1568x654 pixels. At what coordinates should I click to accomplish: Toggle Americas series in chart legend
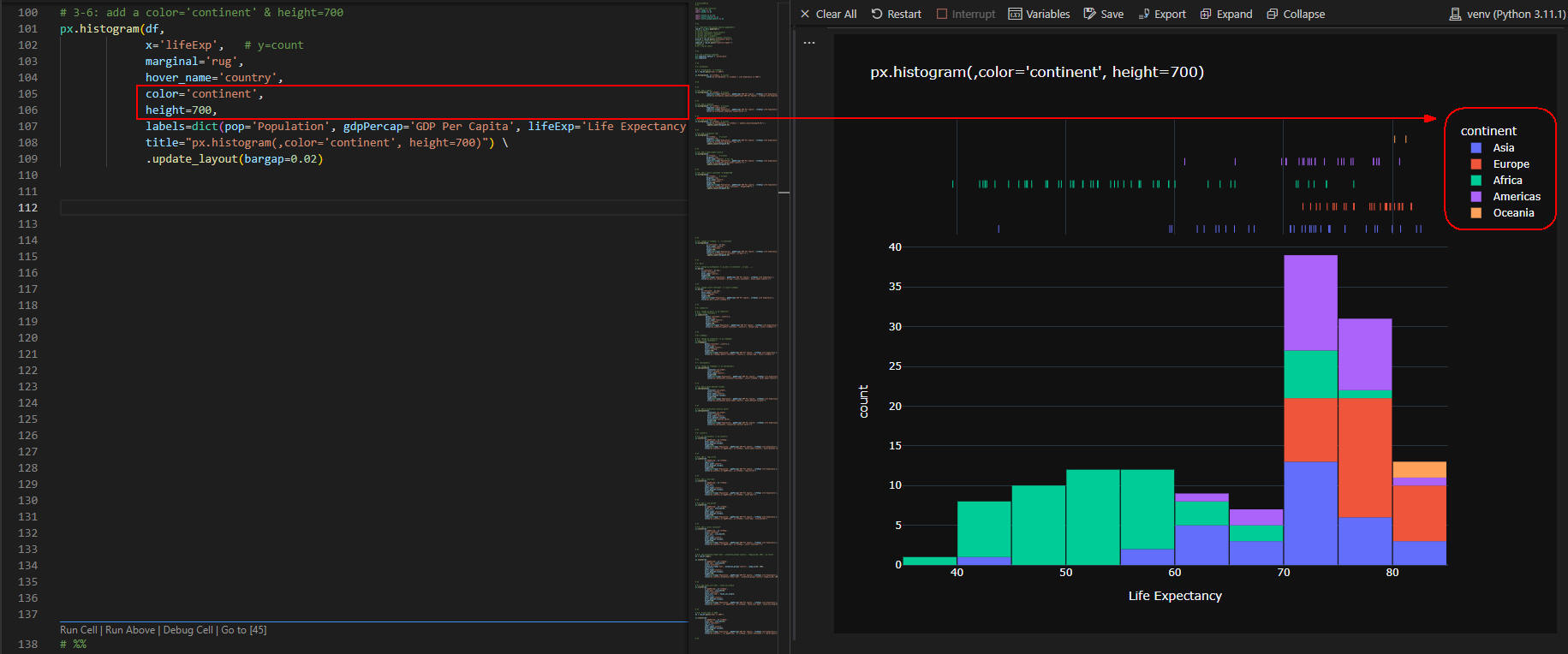(1517, 197)
